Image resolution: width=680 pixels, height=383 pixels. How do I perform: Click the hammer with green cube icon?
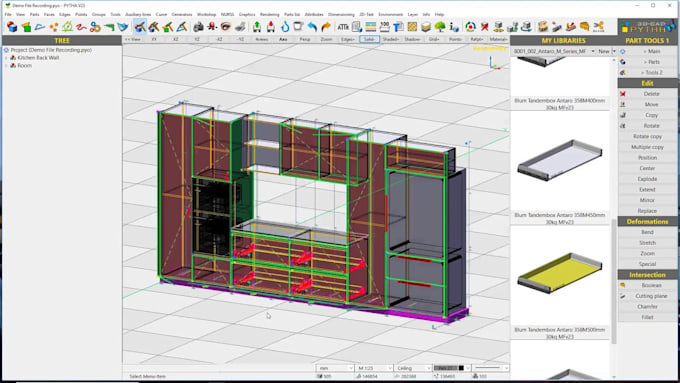point(167,27)
